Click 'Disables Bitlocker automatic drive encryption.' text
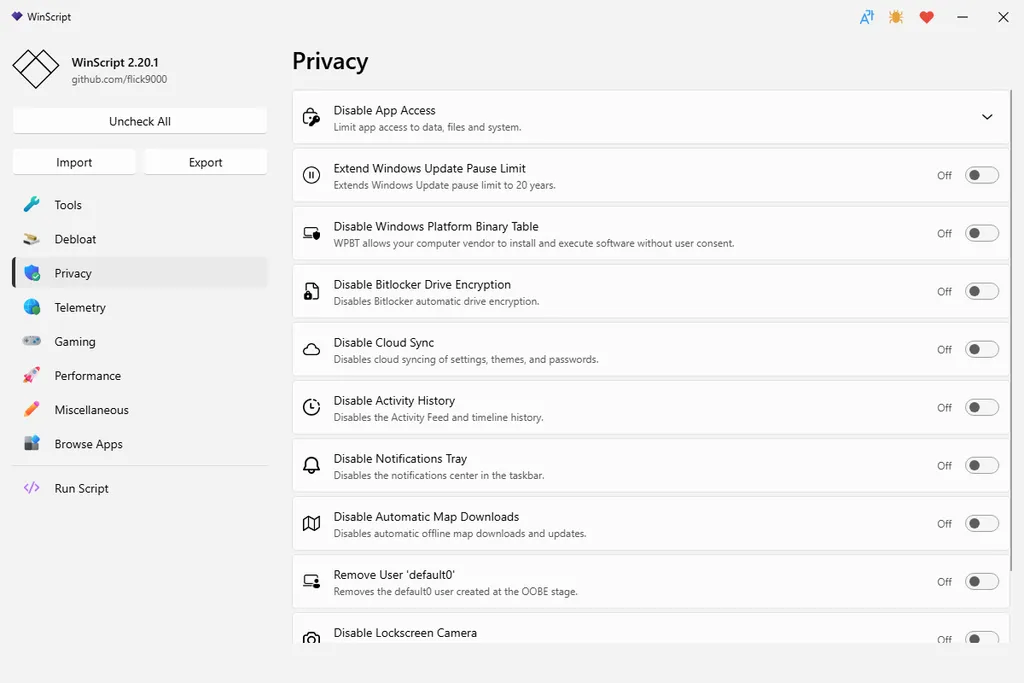Viewport: 1024px width, 683px height. pyautogui.click(x=436, y=302)
